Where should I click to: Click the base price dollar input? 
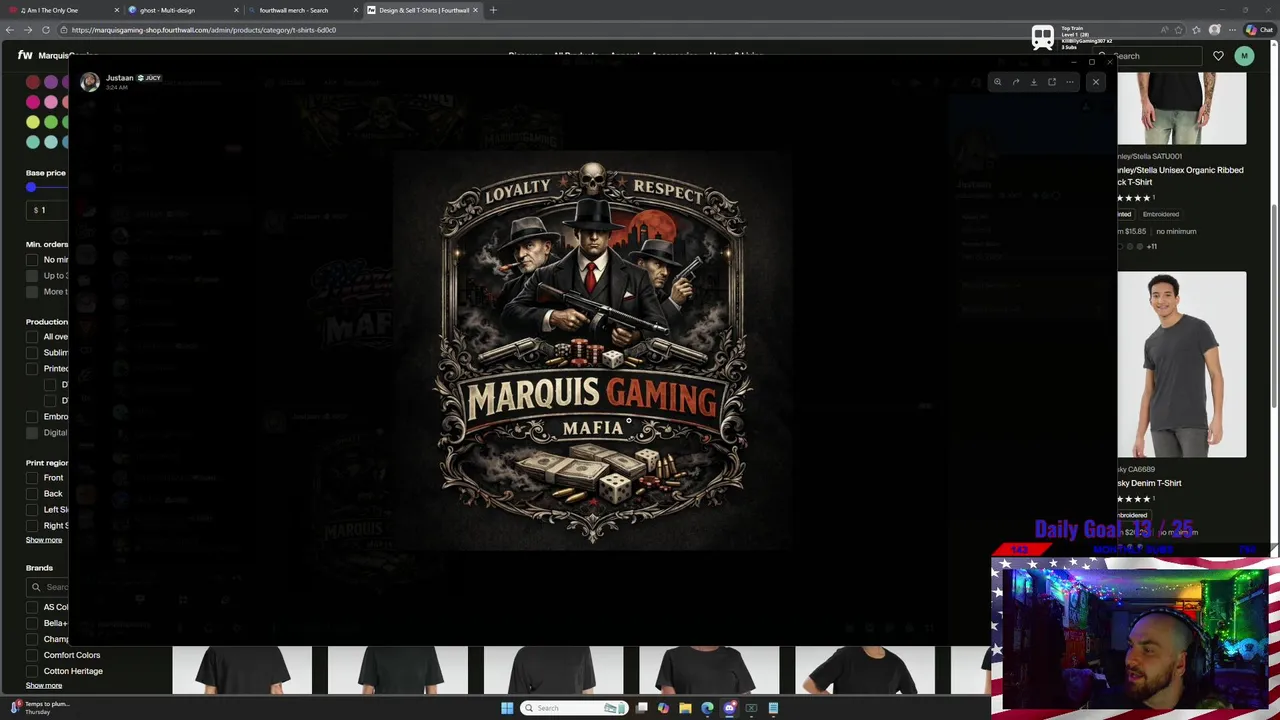click(x=48, y=210)
